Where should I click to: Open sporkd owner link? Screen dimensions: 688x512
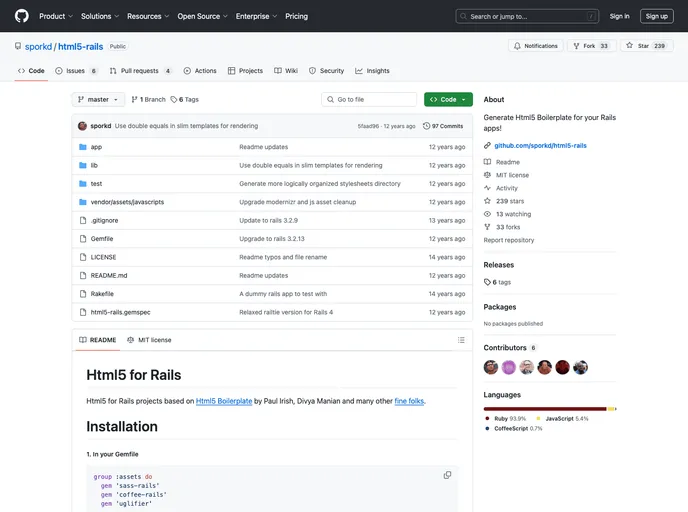tap(38, 47)
